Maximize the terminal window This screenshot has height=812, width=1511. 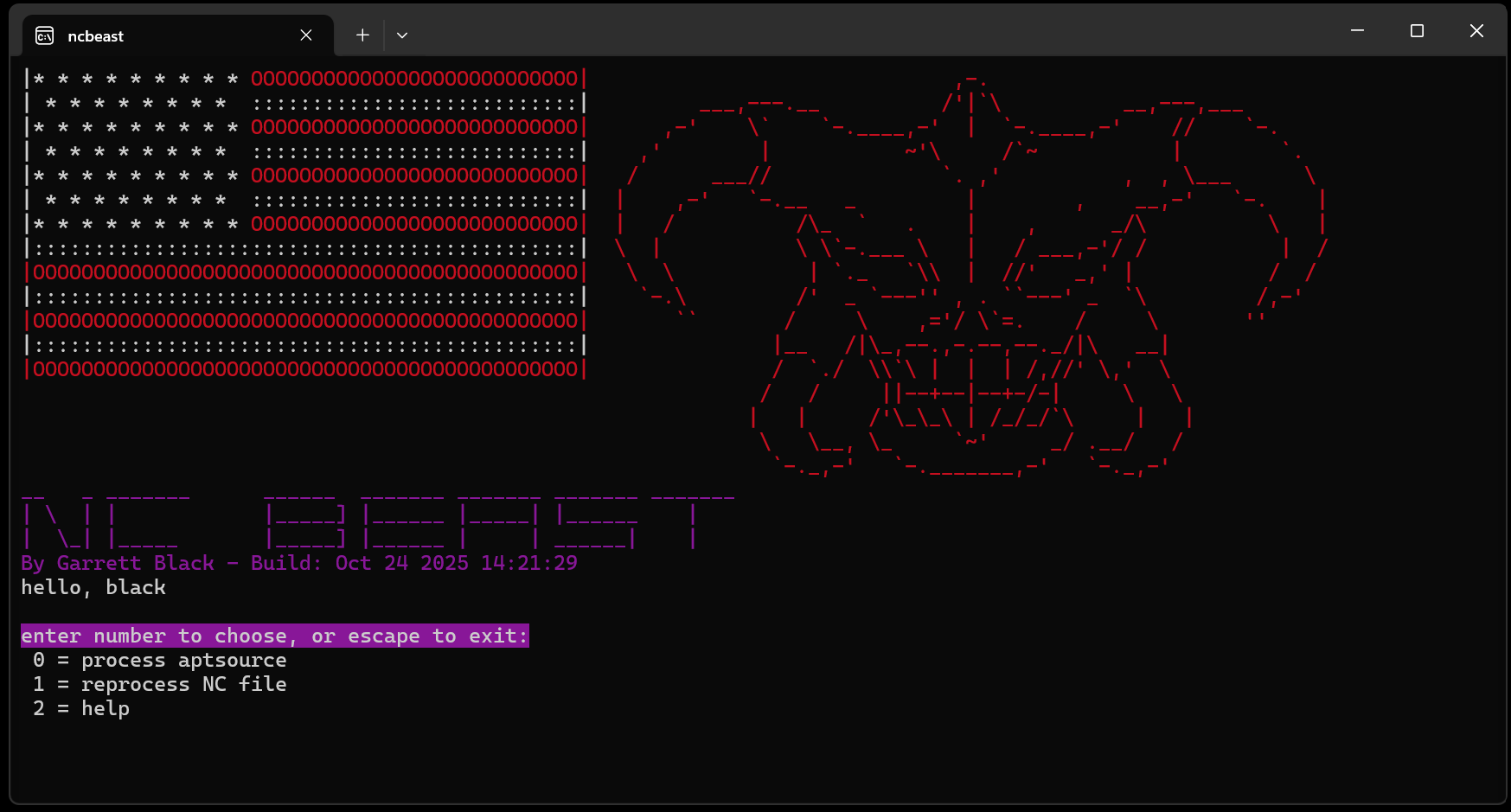point(1417,31)
